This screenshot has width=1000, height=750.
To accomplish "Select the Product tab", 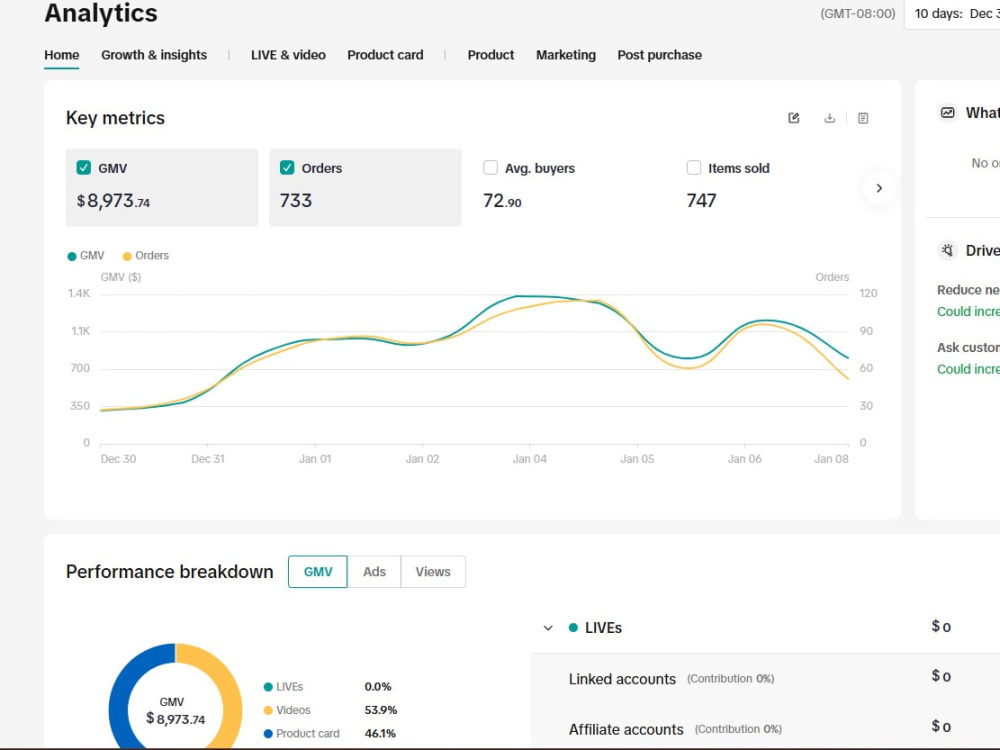I will pyautogui.click(x=490, y=55).
